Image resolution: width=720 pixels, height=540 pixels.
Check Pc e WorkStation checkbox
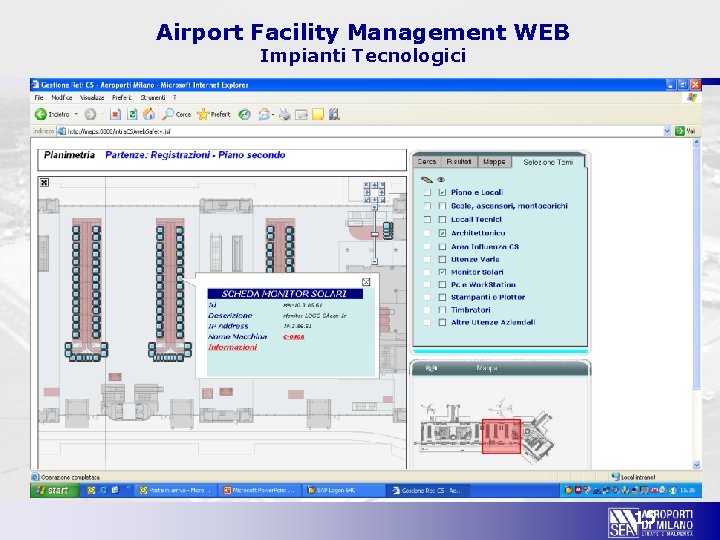point(442,285)
